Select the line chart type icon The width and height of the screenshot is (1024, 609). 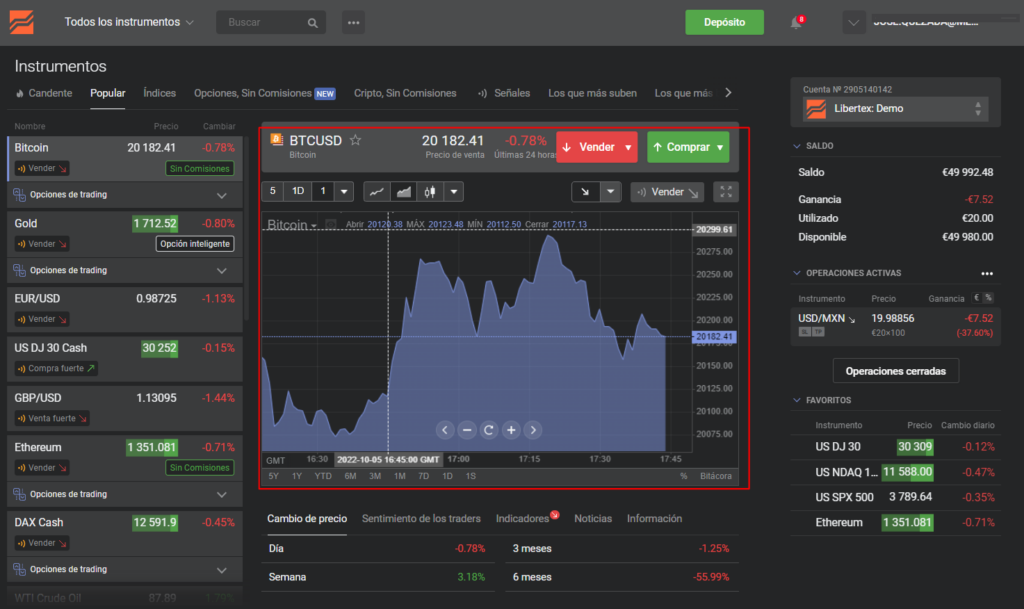click(377, 192)
